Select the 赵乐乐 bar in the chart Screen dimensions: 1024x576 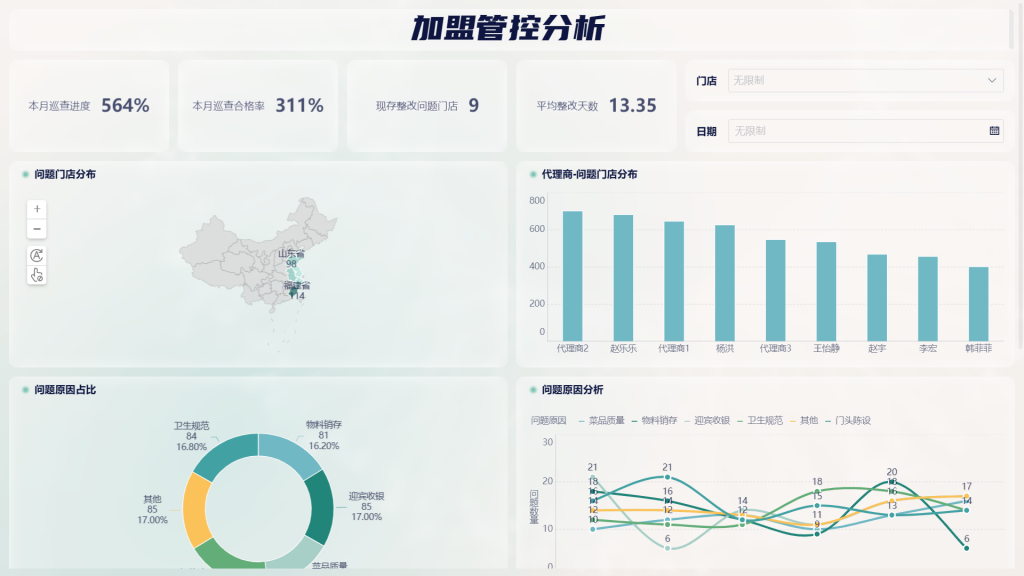(x=623, y=278)
